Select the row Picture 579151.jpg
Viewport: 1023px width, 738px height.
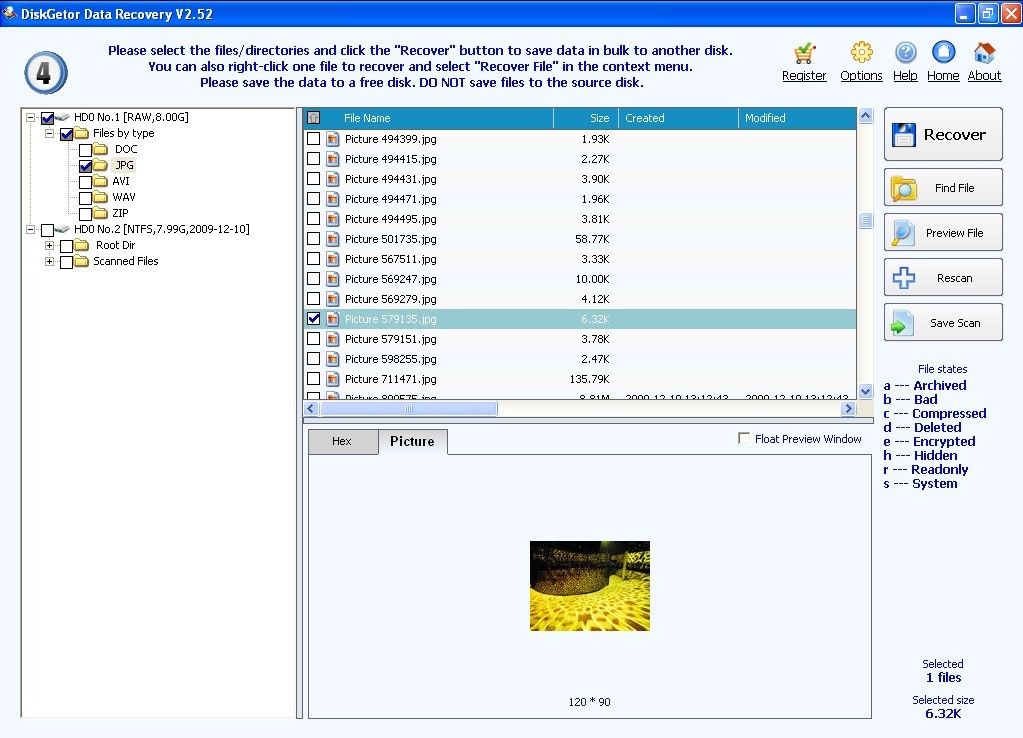[x=580, y=339]
